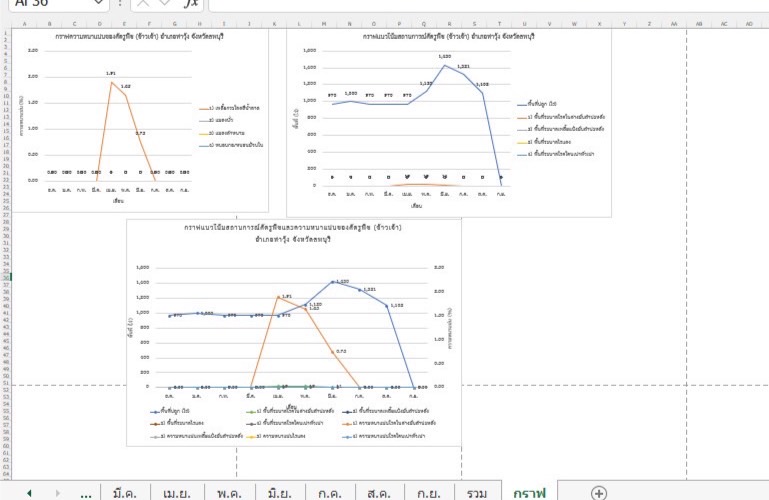Add a new sheet with the plus icon
This screenshot has height=500, width=769.
pyautogui.click(x=598, y=492)
